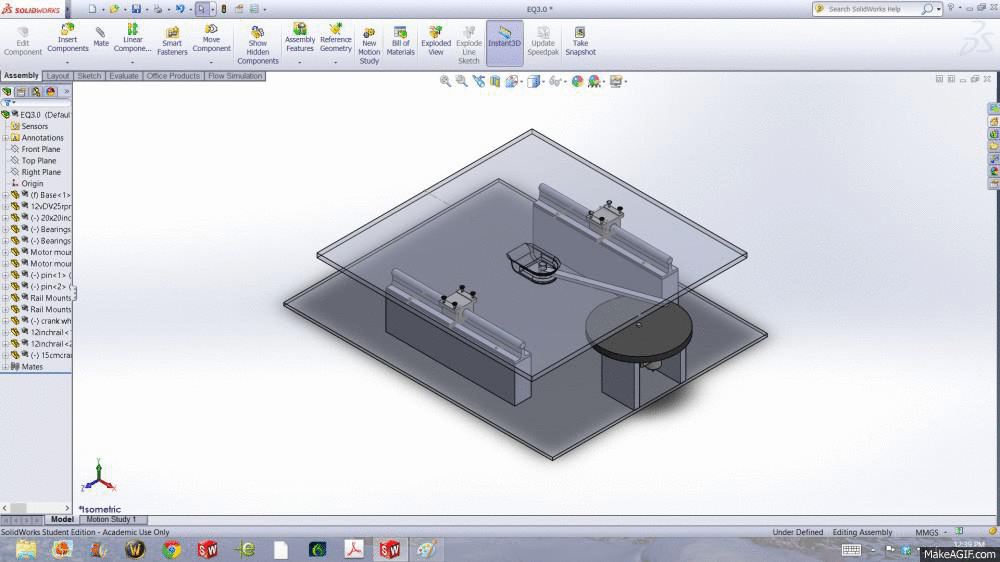Open the Insert Components dropdown arrow

tap(68, 62)
